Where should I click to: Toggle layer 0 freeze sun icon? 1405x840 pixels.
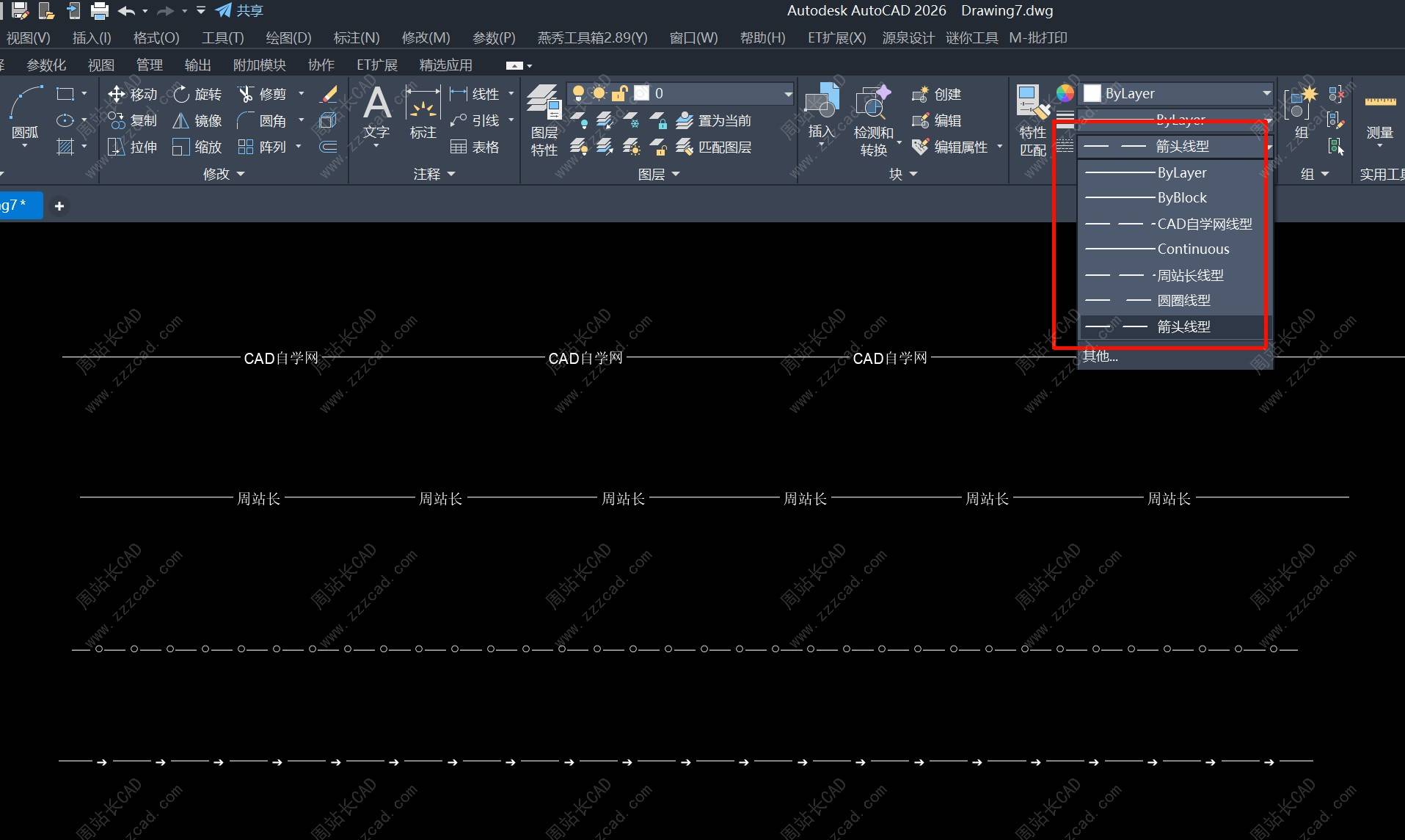(x=599, y=93)
